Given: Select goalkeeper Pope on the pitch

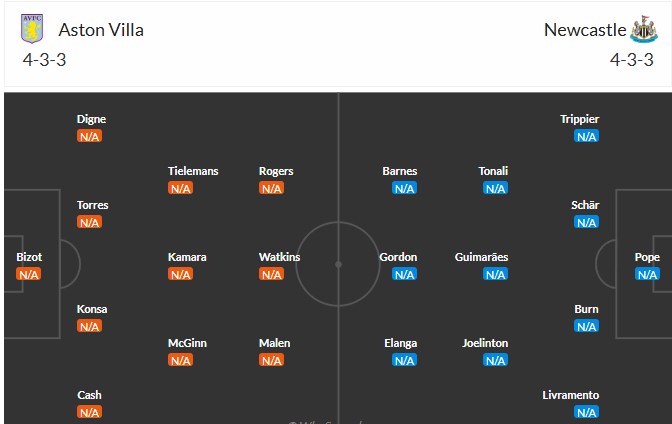Looking at the screenshot, I should click(647, 257).
